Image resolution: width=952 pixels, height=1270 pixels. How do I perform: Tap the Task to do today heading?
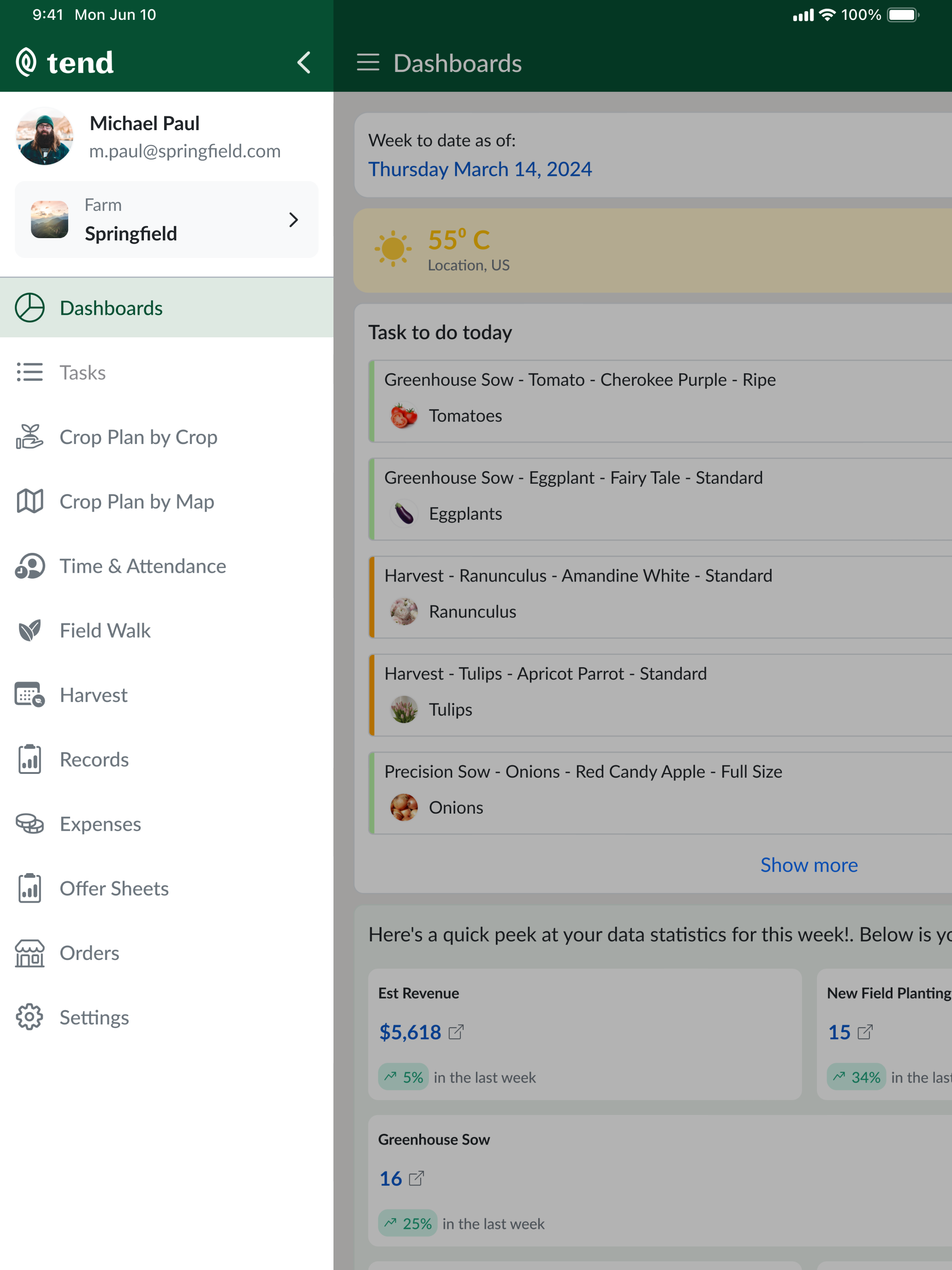coord(440,332)
